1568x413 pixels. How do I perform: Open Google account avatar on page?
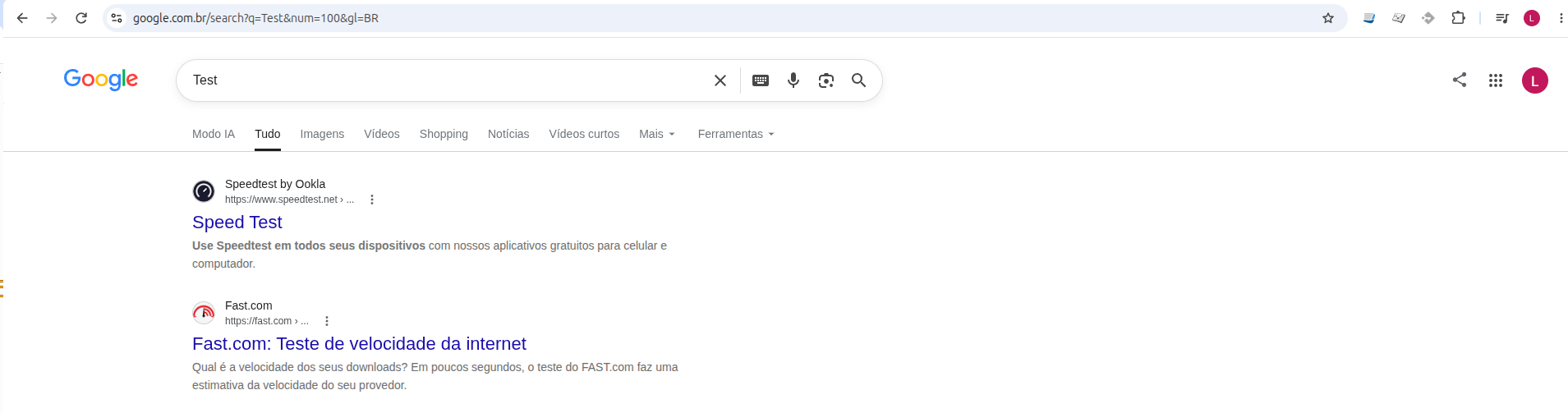1535,80
